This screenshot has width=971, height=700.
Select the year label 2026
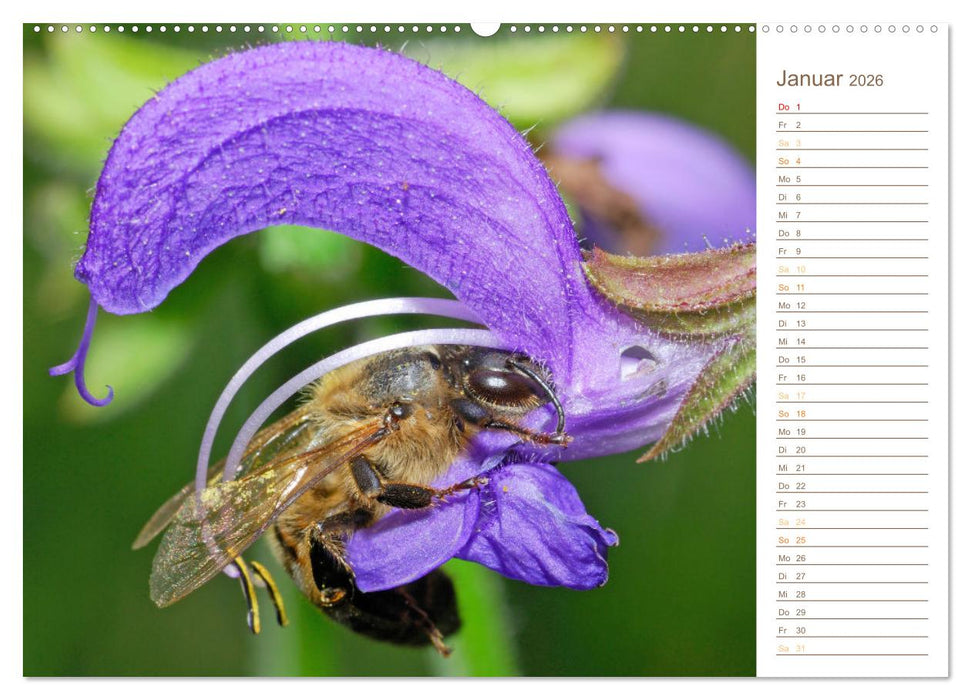(868, 82)
